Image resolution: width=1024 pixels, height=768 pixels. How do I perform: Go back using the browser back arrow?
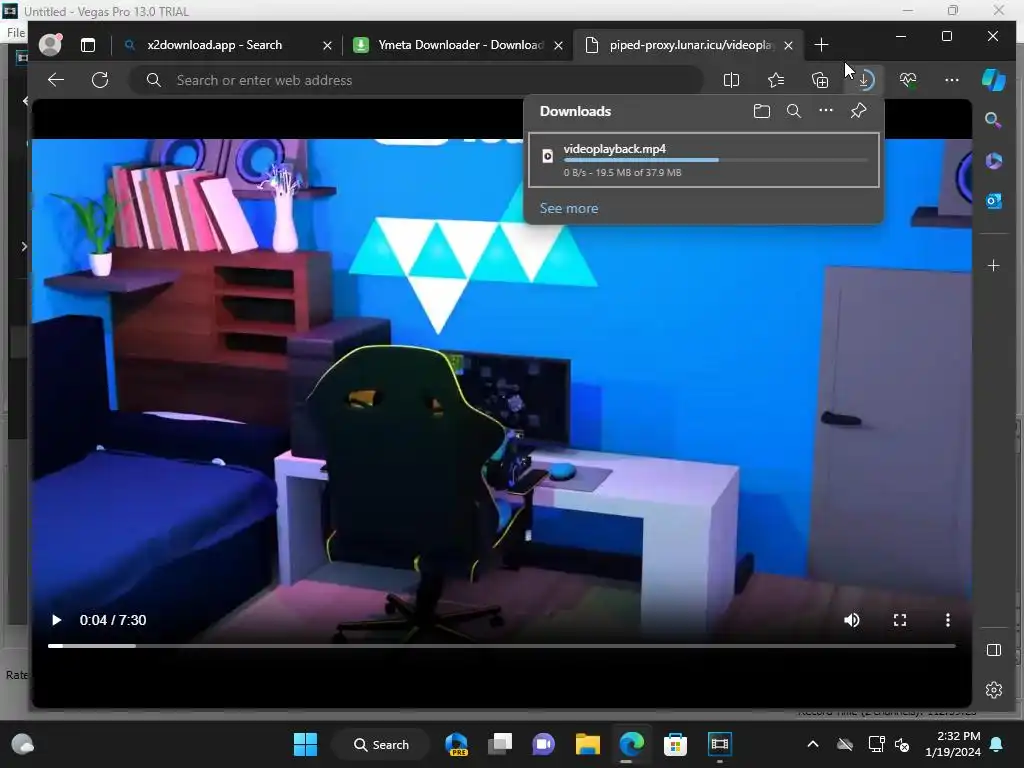tap(56, 80)
